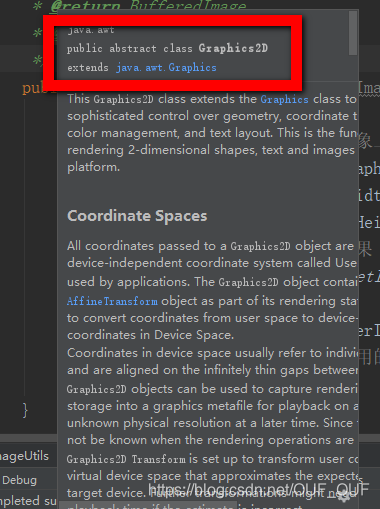The width and height of the screenshot is (380, 509).
Task: Click the Graphics2D Transform code text
Action: tap(126, 459)
